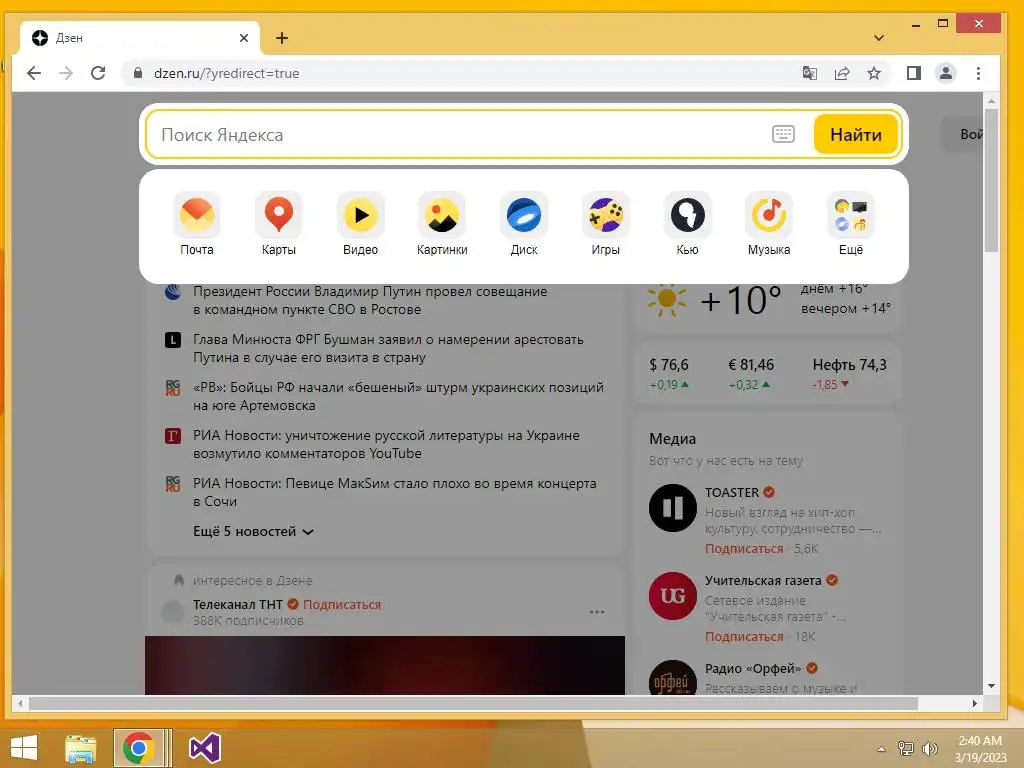The width and height of the screenshot is (1024, 768).
Task: Switch to Chrome in the taskbar
Action: click(x=138, y=748)
